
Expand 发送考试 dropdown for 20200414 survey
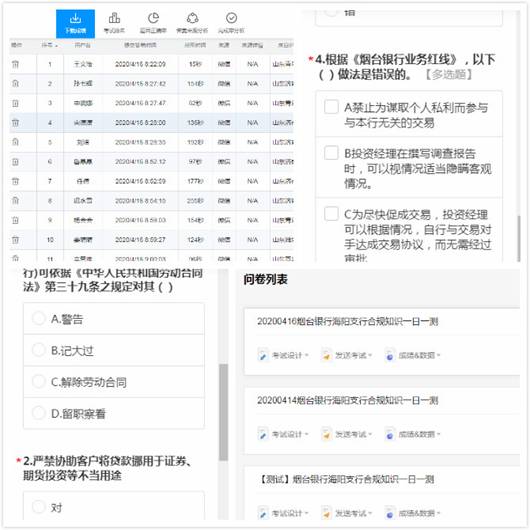pos(347,434)
